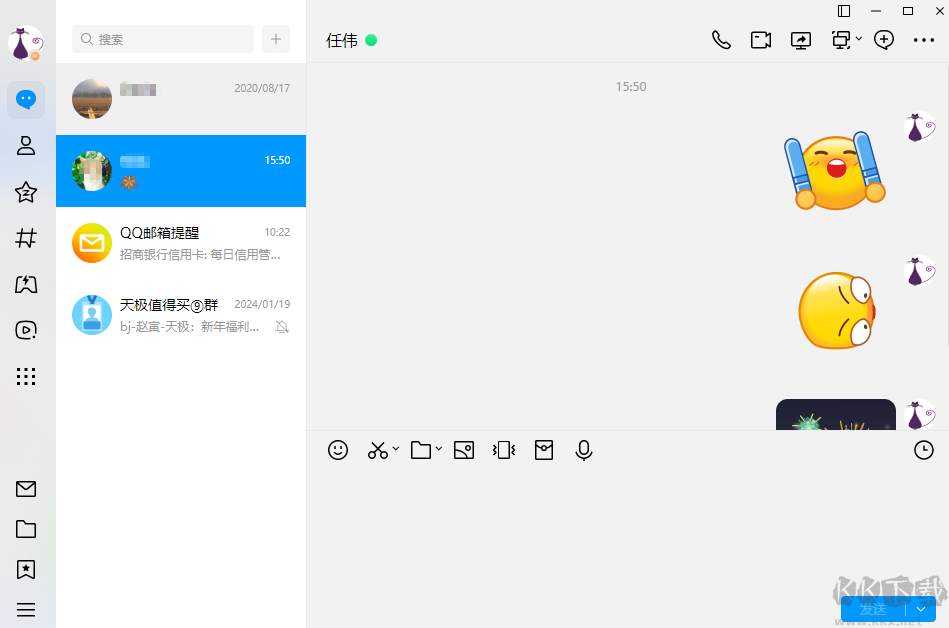Screen dimensions: 949x628
Task: Open QQ Mail from the left sidebar
Action: point(26,489)
